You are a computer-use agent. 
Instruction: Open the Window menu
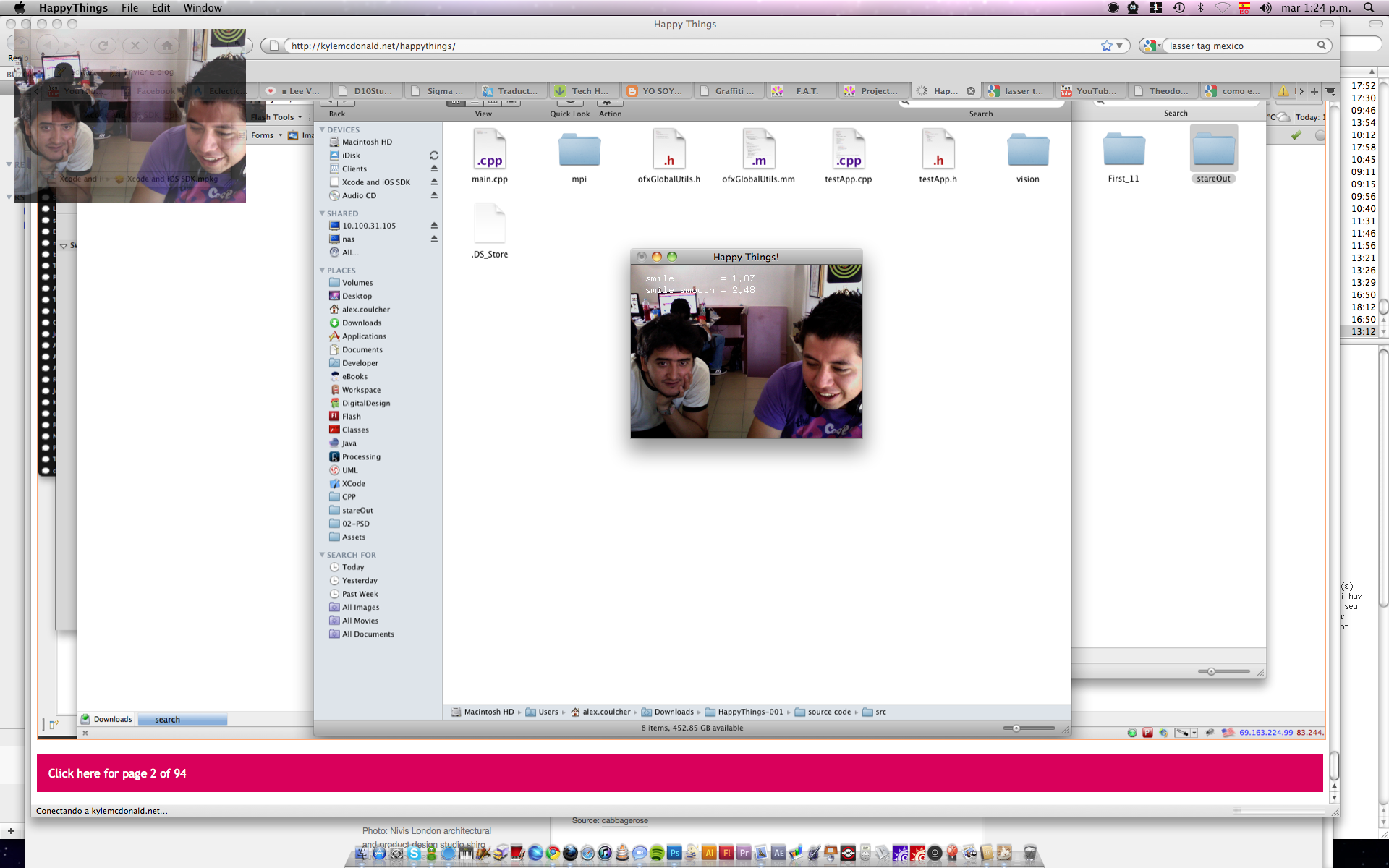tap(203, 7)
